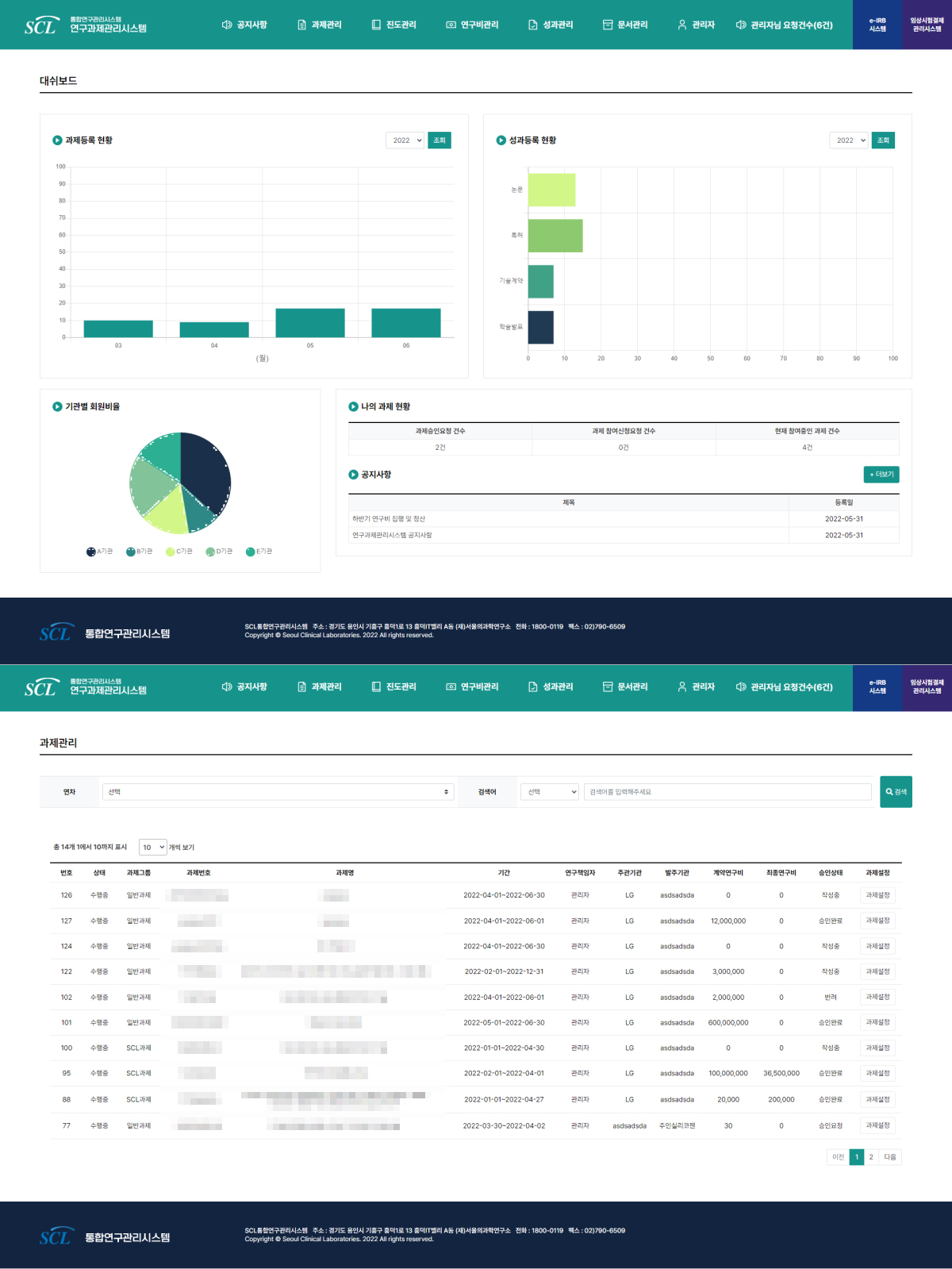Click the 번호 column header

[x=67, y=873]
